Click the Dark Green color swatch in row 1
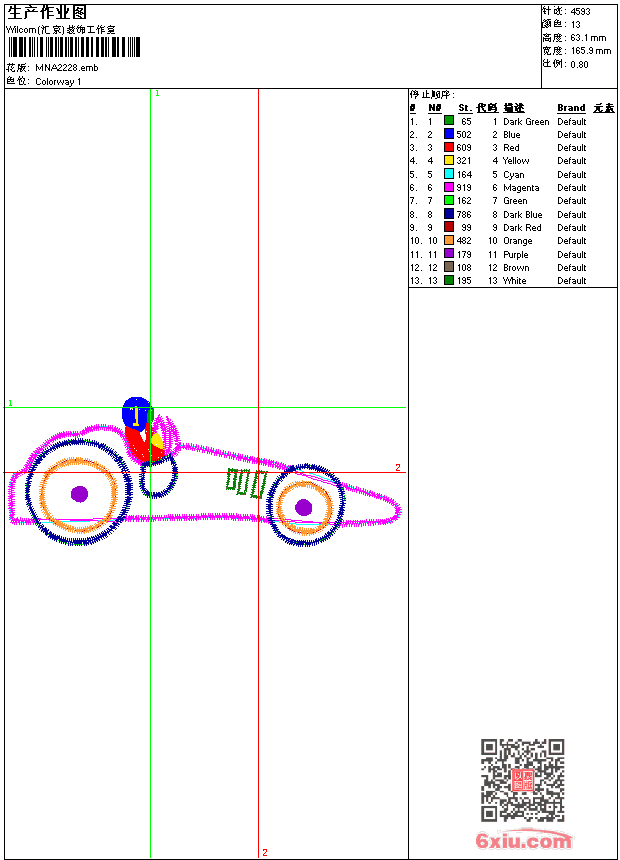The height and width of the screenshot is (860, 620). click(x=449, y=121)
